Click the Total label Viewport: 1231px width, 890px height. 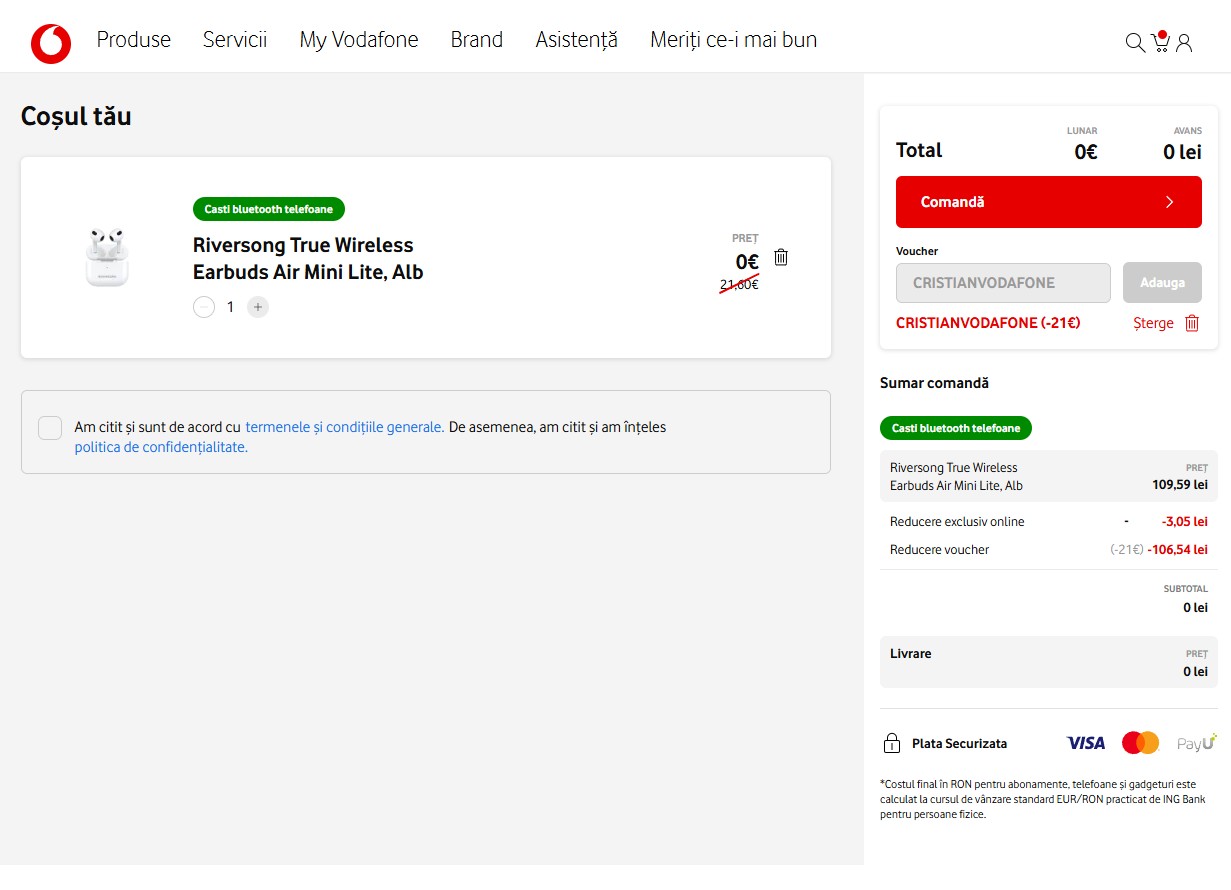pos(919,150)
